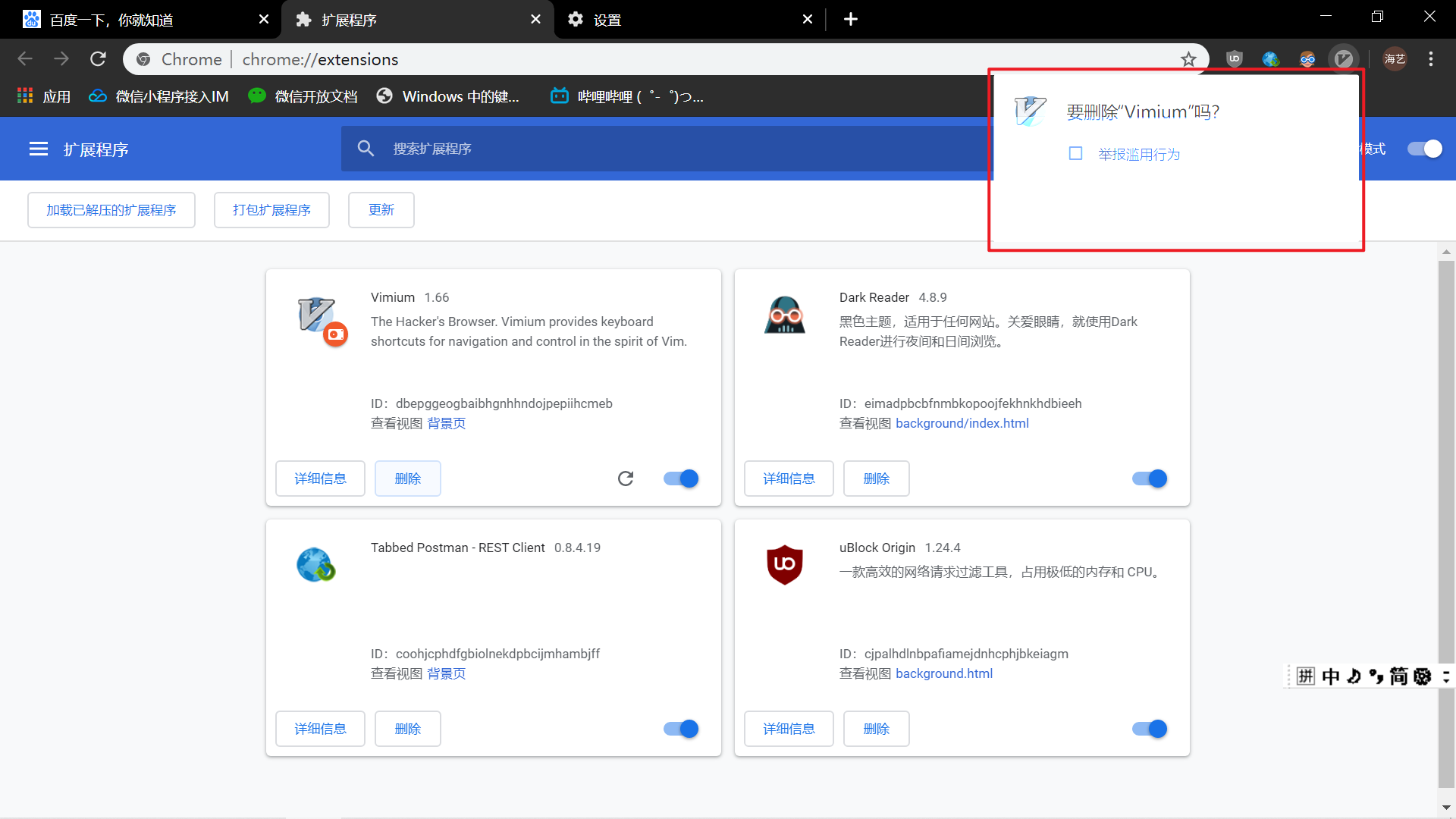Click 删除 for Tabbed Postman
The width and height of the screenshot is (1456, 819).
(408, 729)
